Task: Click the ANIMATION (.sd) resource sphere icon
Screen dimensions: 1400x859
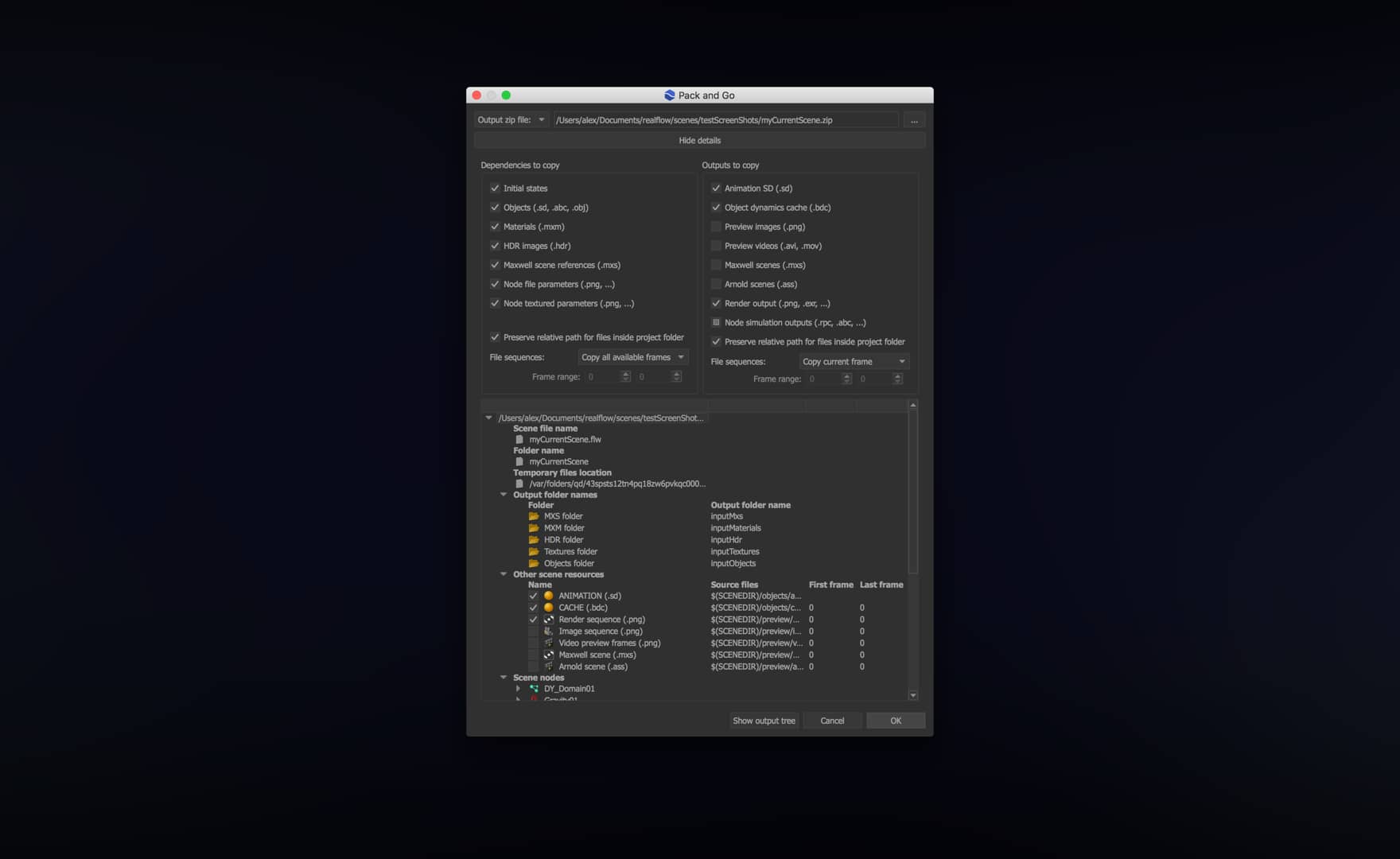Action: pyautogui.click(x=549, y=595)
